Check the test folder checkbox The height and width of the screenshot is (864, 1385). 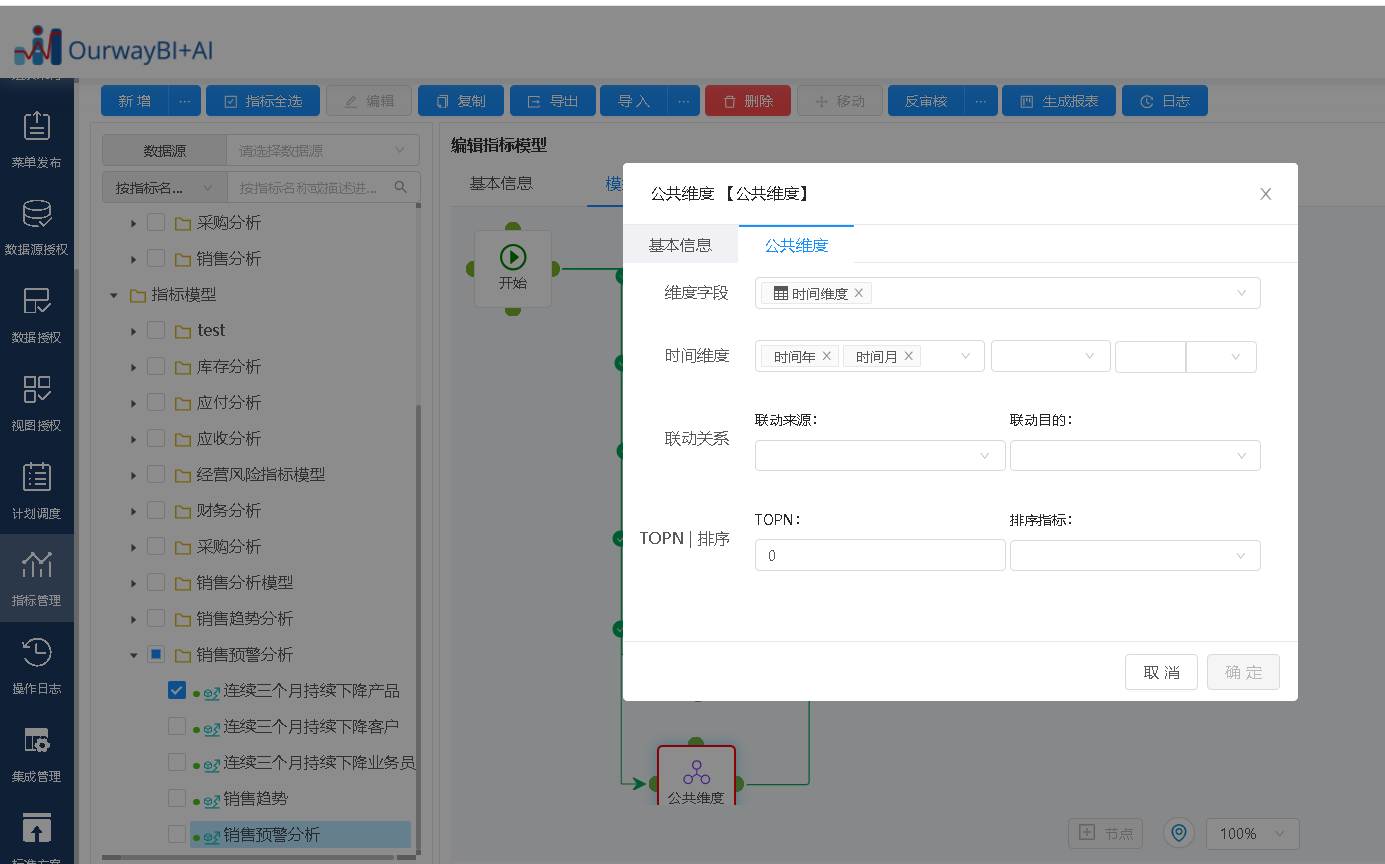click(156, 330)
